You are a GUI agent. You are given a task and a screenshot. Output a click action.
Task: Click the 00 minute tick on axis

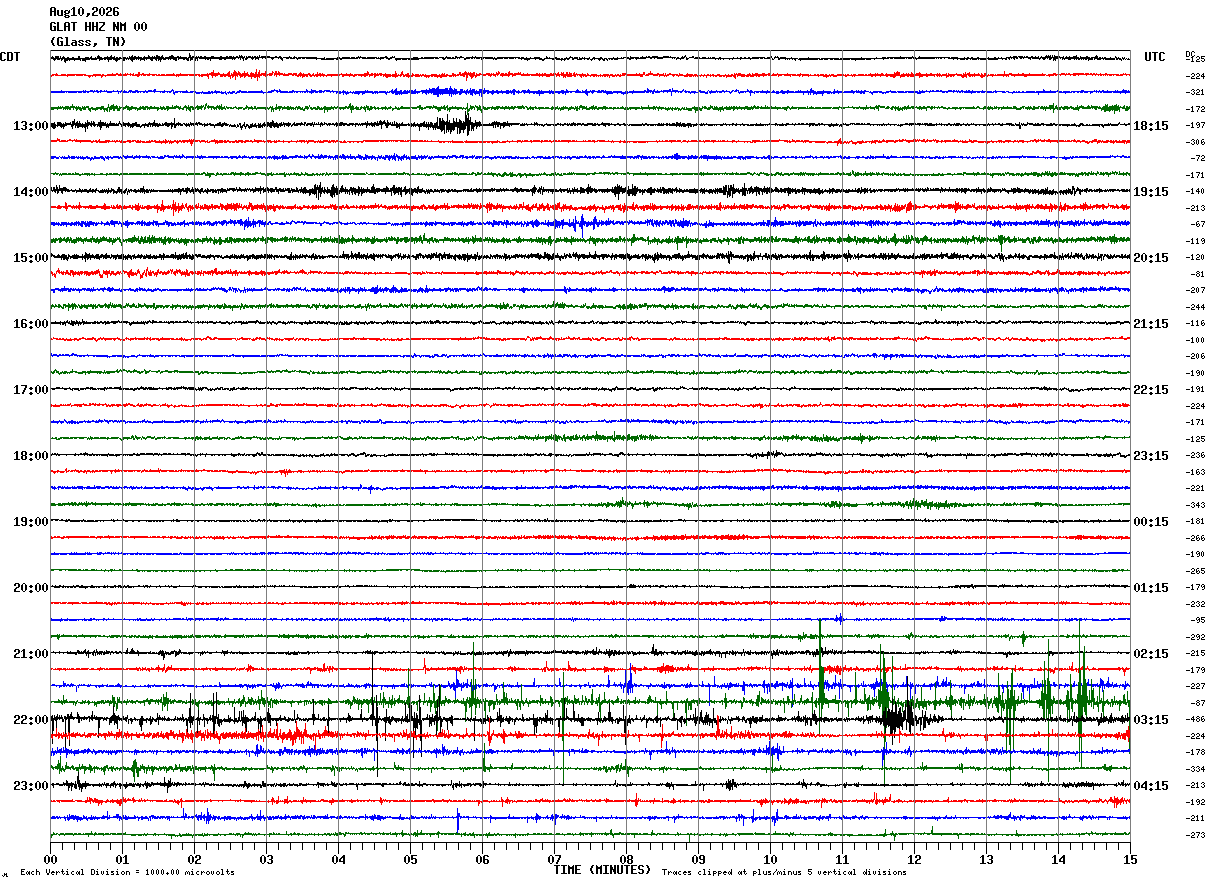[x=50, y=859]
